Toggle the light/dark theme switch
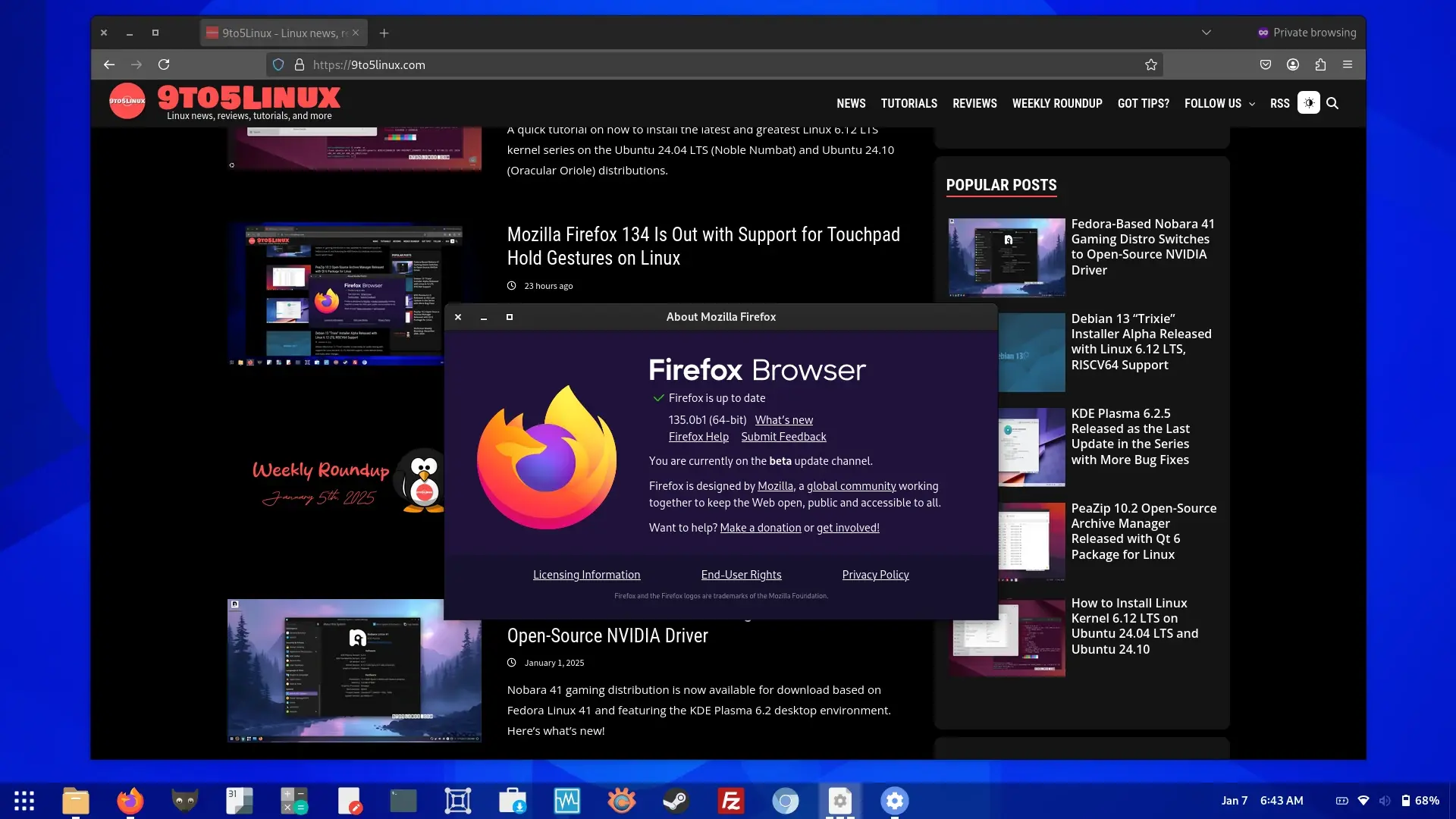 1309,103
